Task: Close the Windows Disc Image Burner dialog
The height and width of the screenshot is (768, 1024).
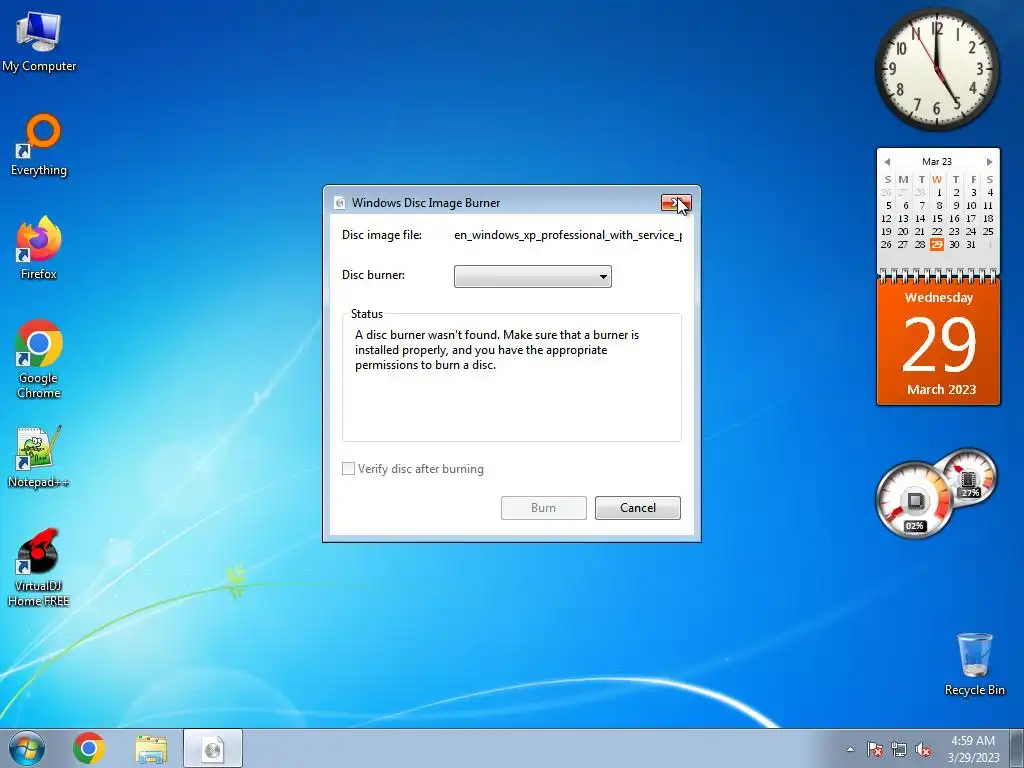Action: (676, 203)
